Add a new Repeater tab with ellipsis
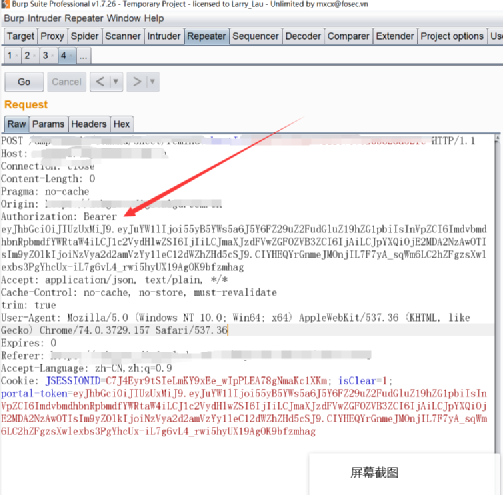This screenshot has height=495, width=503. click(83, 55)
